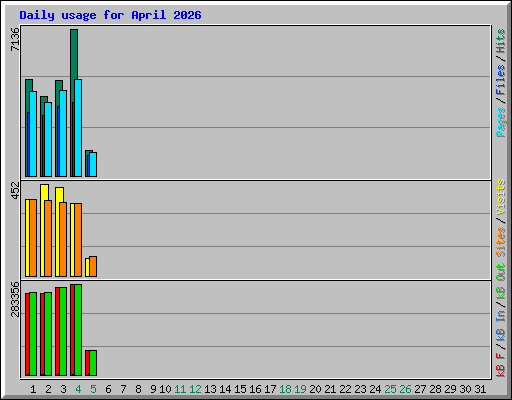Click the 452 visits axis value
The width and height of the screenshot is (512, 400).
[15, 191]
